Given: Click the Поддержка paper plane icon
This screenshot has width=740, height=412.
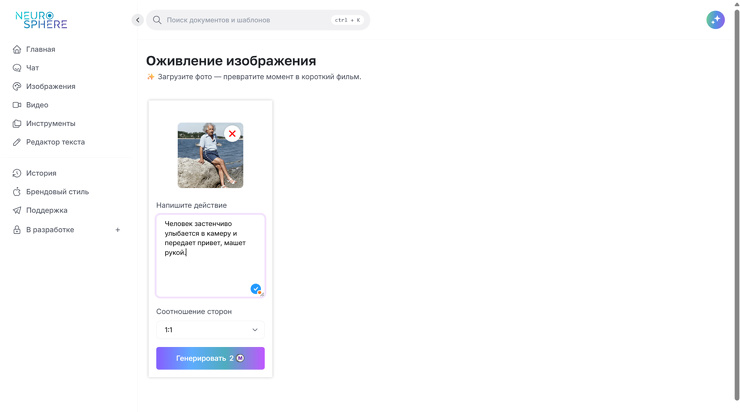Looking at the screenshot, I should click(17, 210).
